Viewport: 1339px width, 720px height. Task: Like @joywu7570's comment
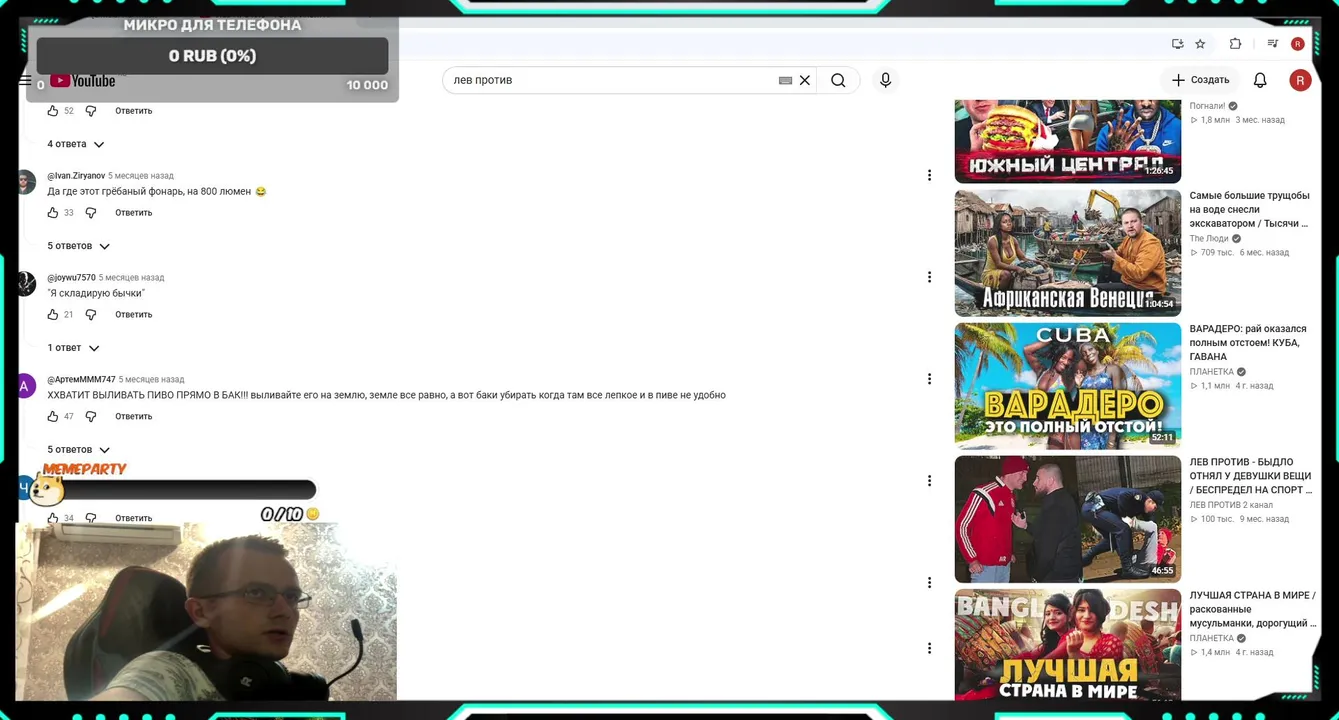53,315
